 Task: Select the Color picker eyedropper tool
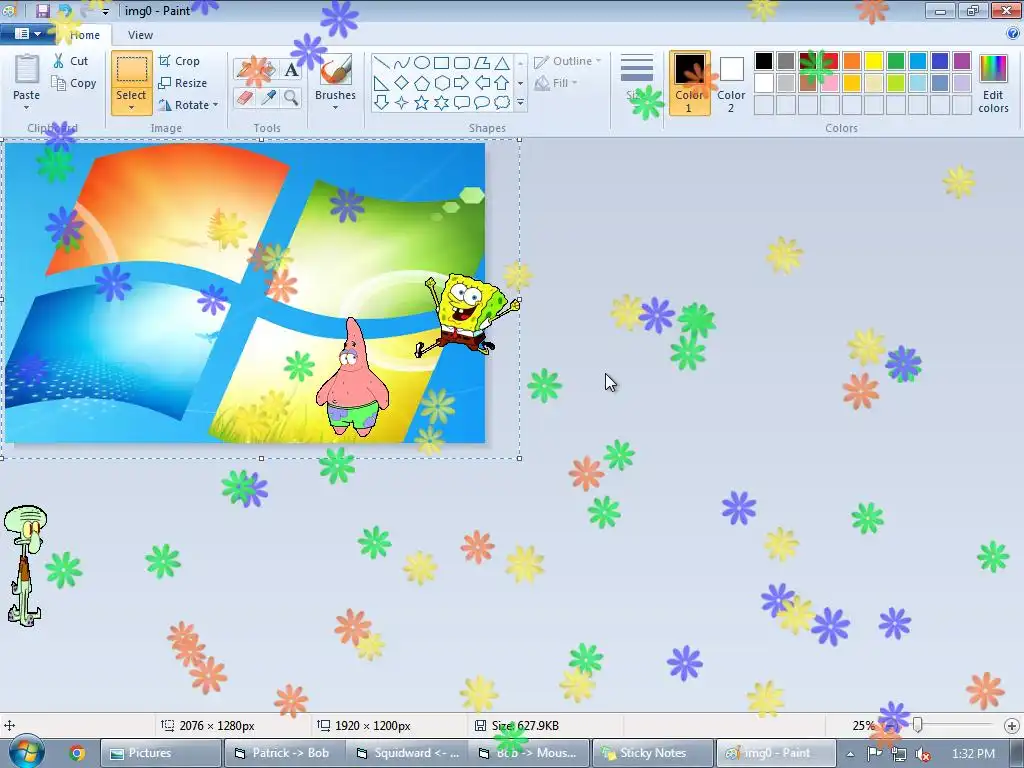coord(268,98)
